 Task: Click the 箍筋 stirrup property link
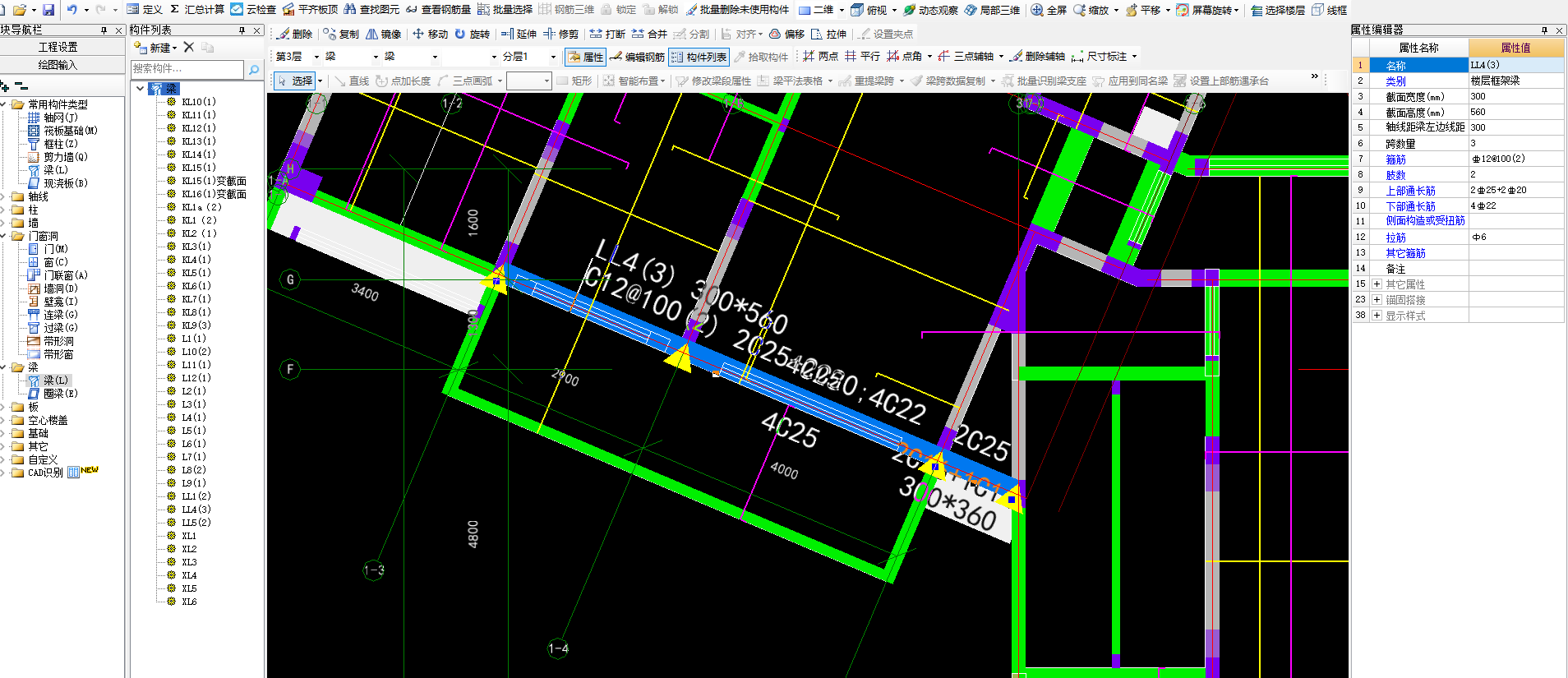[x=1395, y=159]
